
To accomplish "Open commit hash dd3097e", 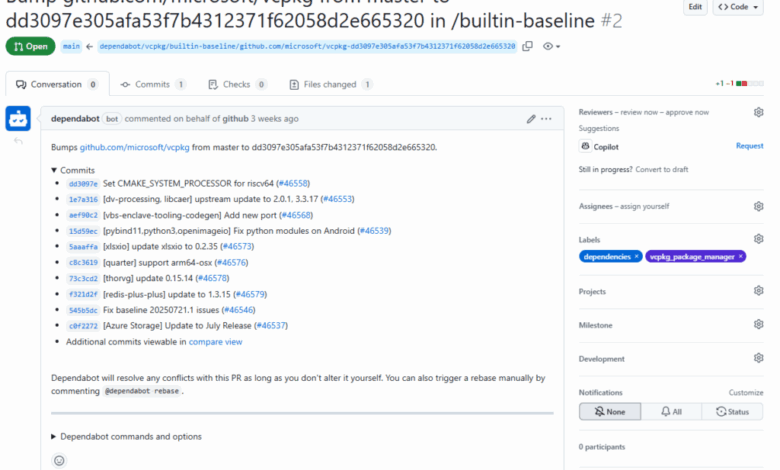I will (x=83, y=184).
